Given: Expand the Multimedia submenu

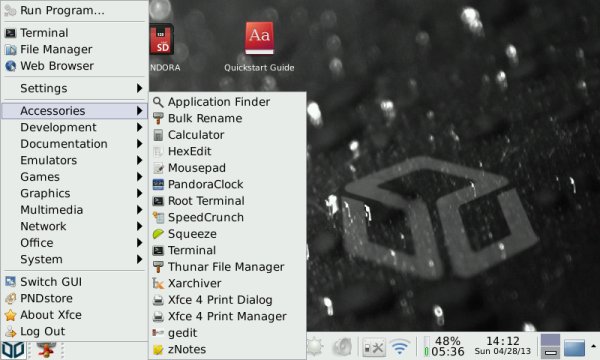Looking at the screenshot, I should point(75,210).
